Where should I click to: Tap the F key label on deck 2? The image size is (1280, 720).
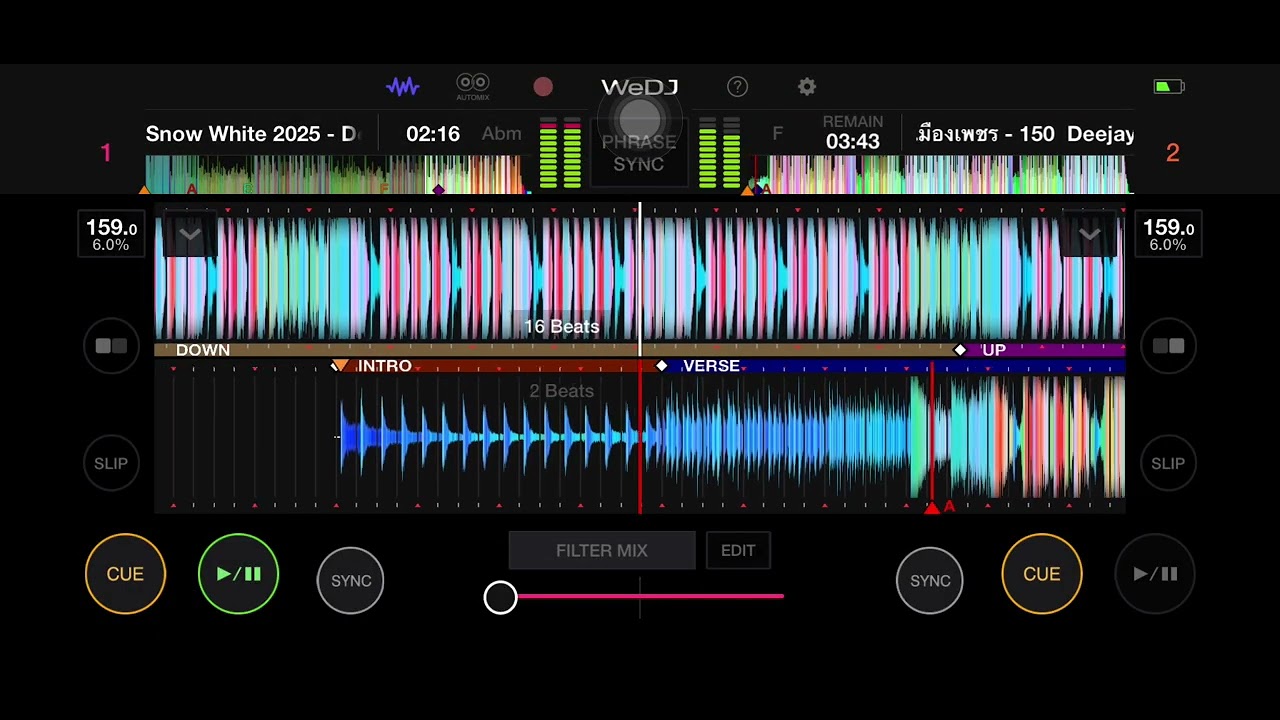click(777, 133)
